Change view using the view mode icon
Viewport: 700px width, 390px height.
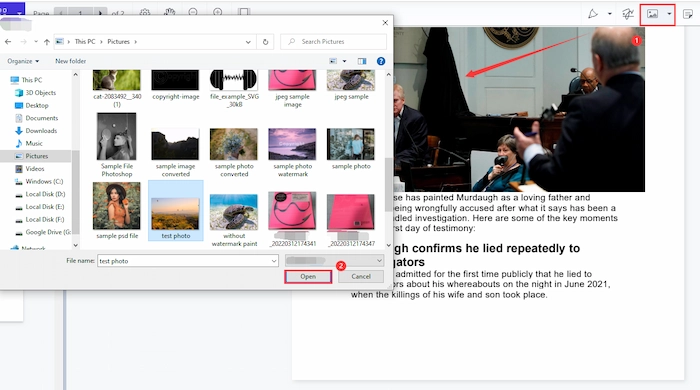(333, 61)
